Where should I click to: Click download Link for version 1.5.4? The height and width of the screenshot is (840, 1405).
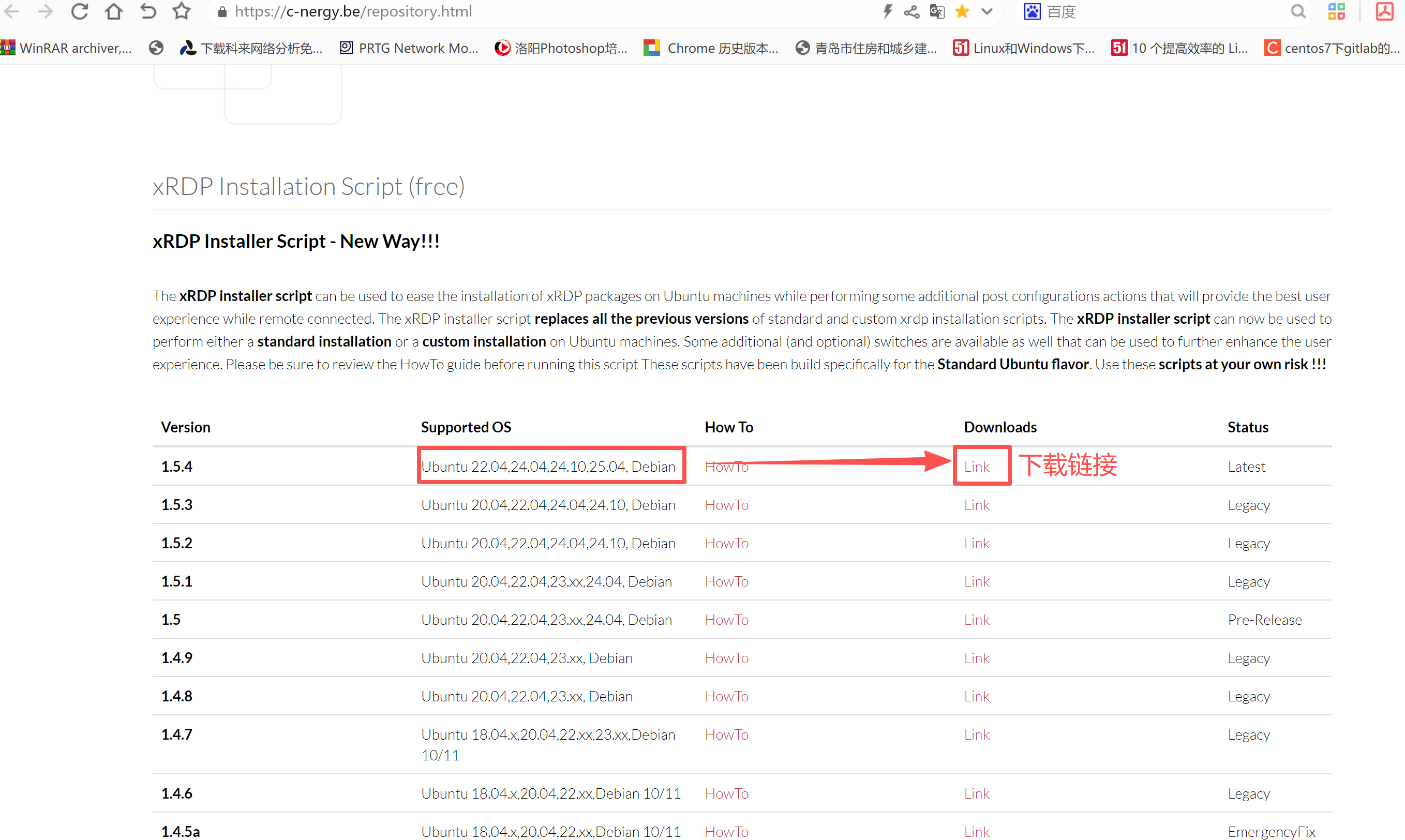point(977,467)
